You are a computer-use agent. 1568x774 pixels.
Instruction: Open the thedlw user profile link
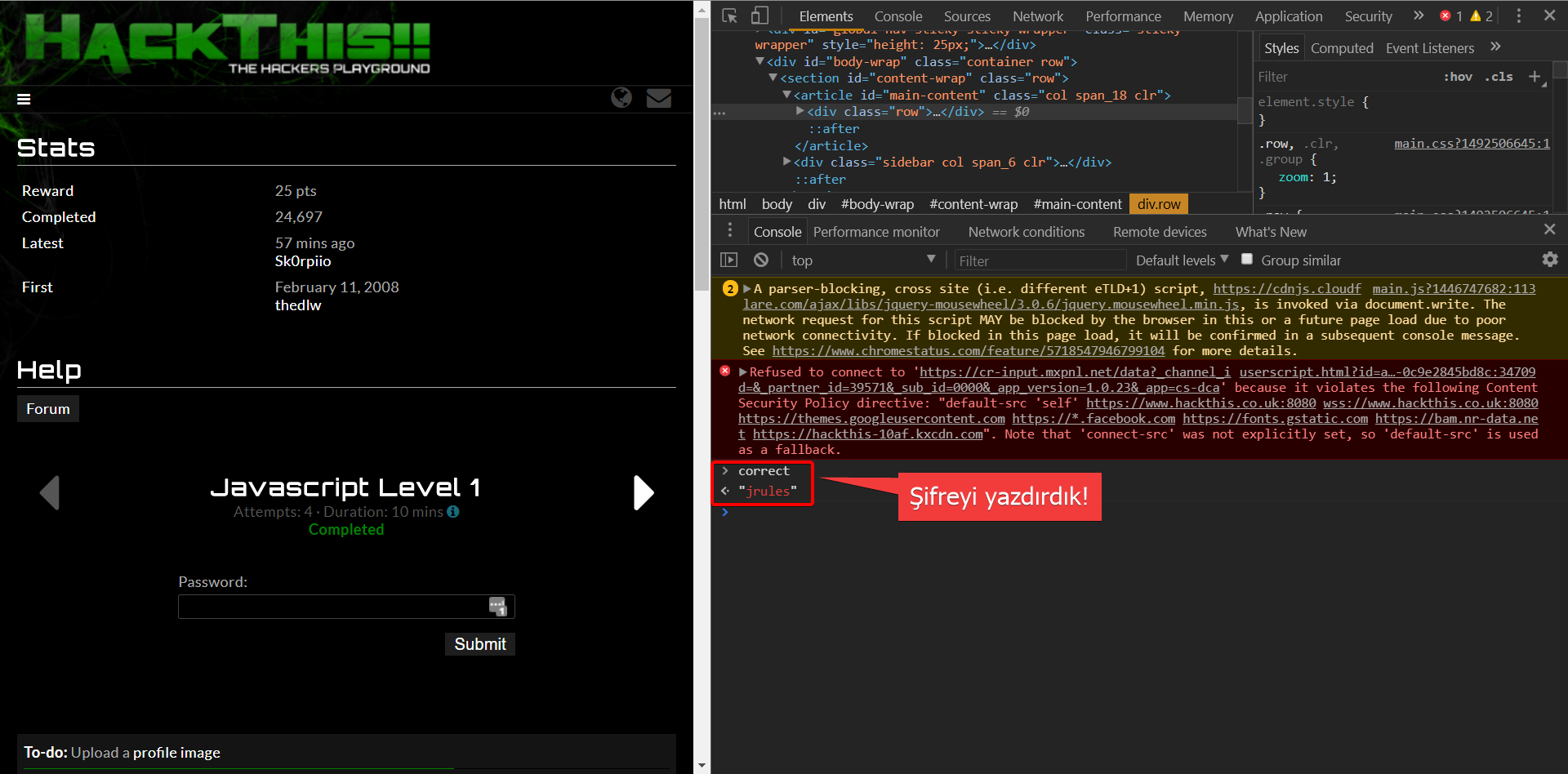point(298,305)
